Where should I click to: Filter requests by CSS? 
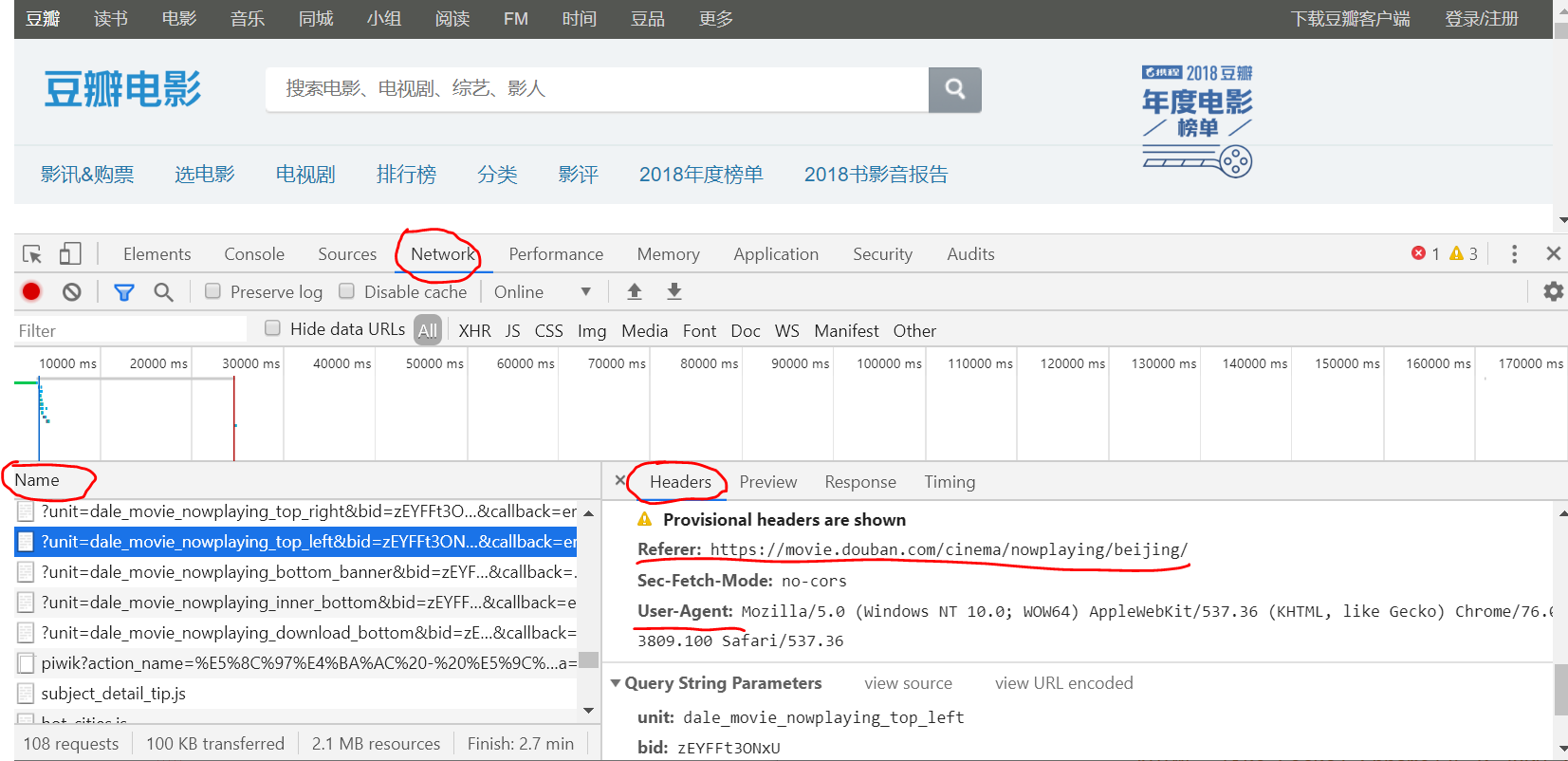(549, 331)
